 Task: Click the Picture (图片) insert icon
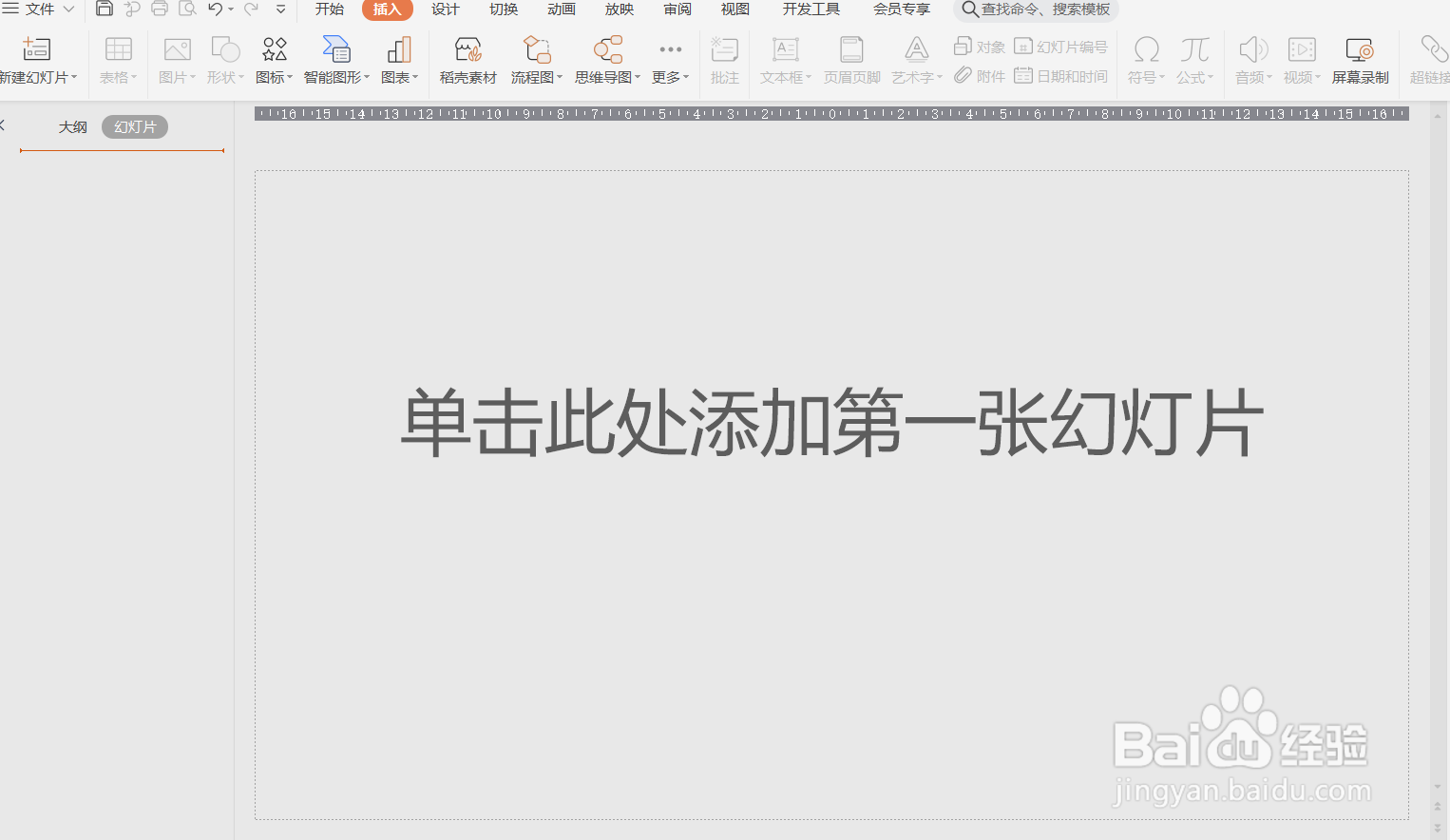[x=177, y=49]
